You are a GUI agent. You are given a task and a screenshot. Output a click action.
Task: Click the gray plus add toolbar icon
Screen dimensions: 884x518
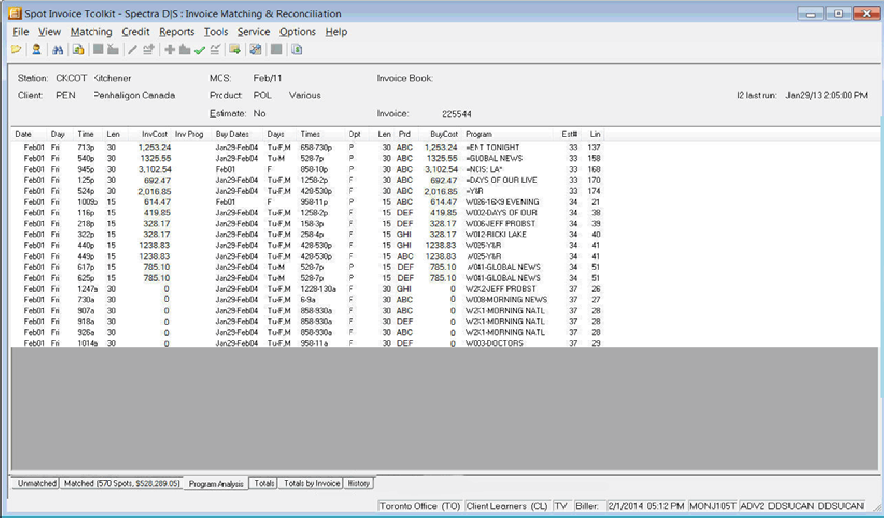point(169,50)
